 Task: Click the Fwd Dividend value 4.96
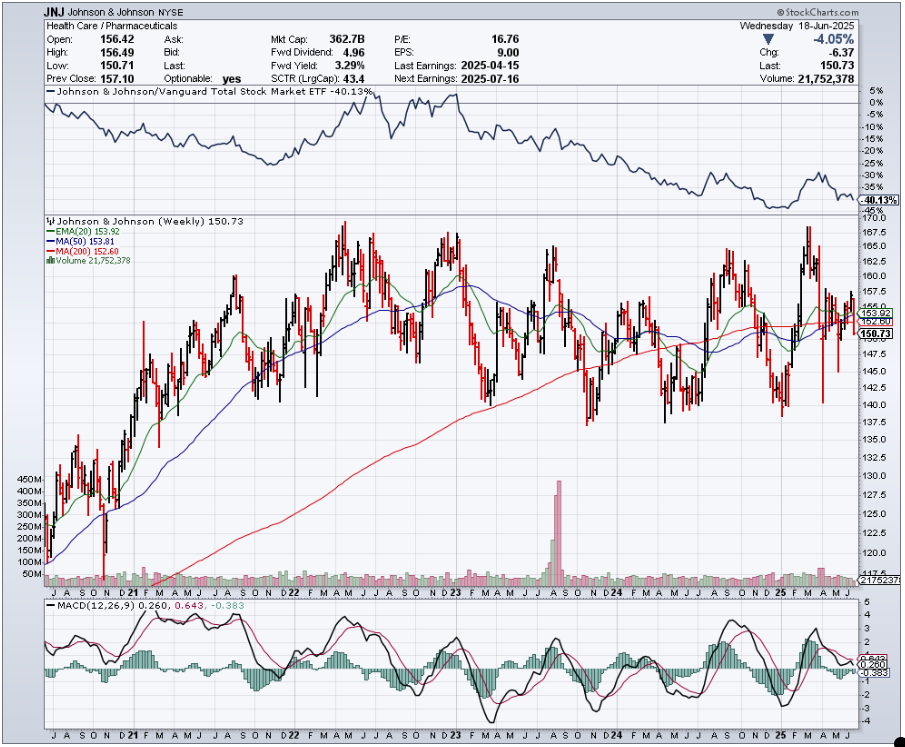354,53
